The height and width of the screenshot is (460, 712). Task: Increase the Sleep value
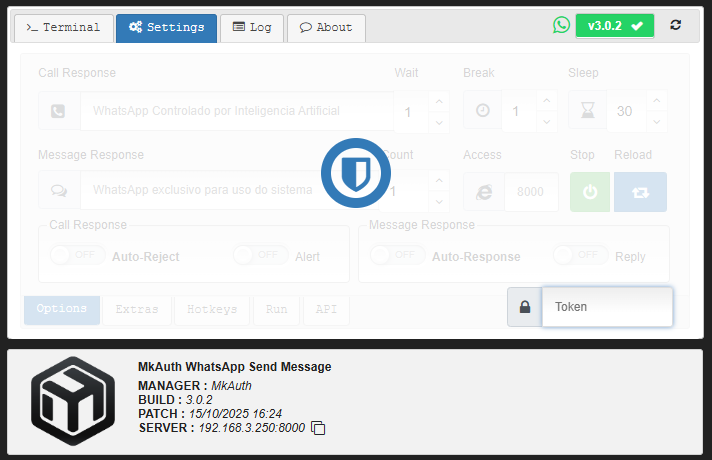[x=657, y=100]
